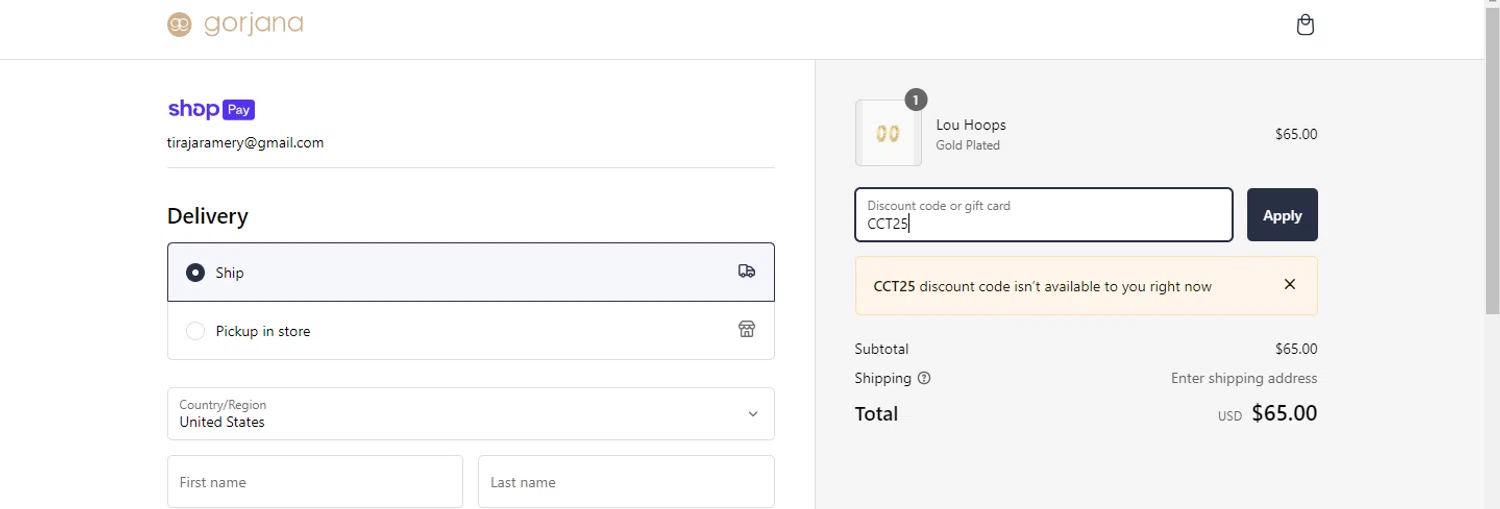Click the Delivery heading
The width and height of the screenshot is (1500, 509).
tap(207, 216)
